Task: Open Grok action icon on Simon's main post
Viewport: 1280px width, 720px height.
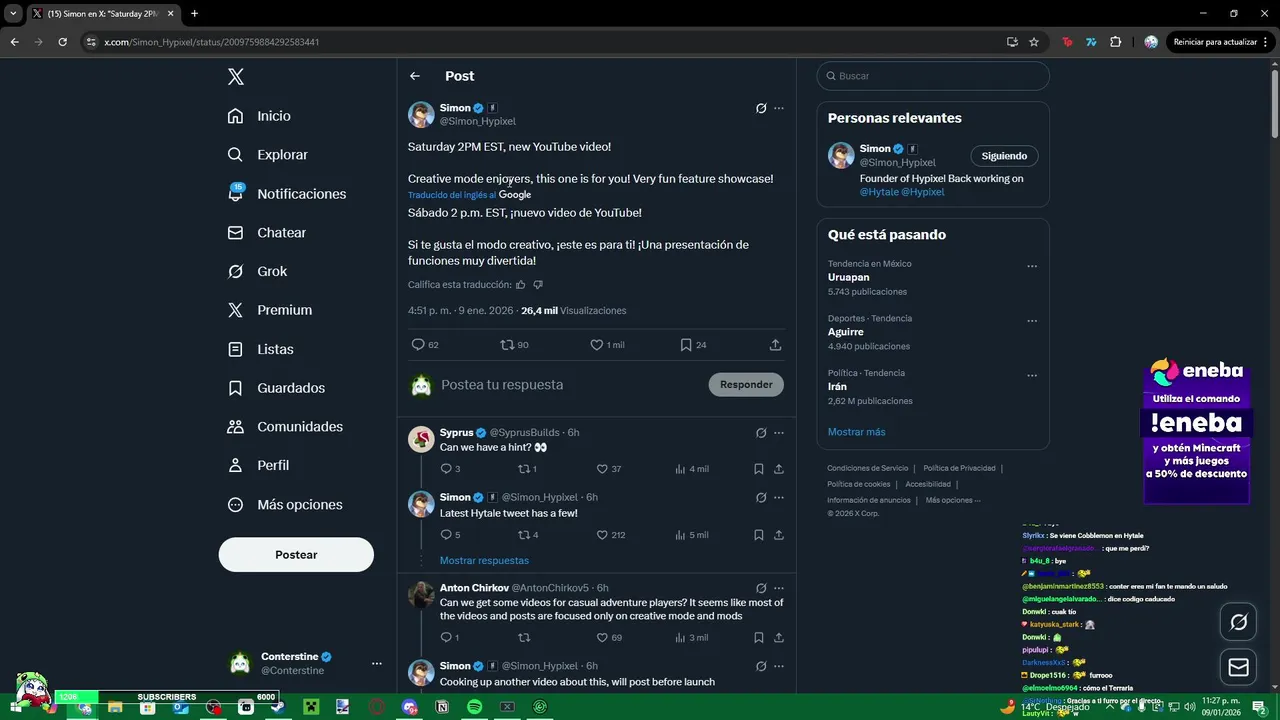Action: click(x=761, y=108)
